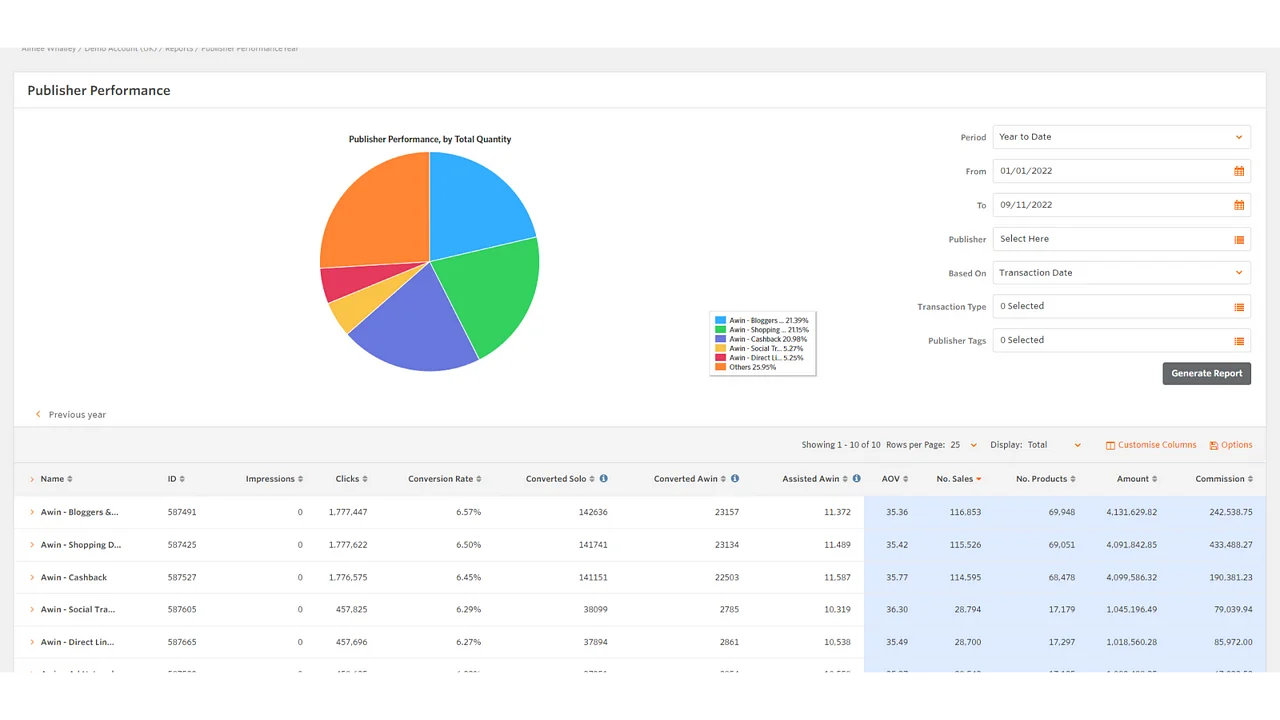1280x720 pixels.
Task: Click the blue Awin - Bloggers legend swatch
Action: point(720,320)
